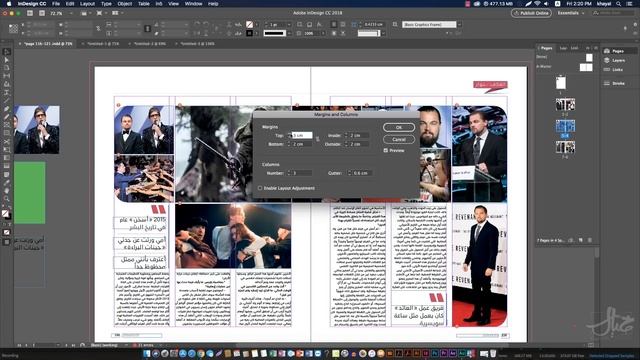Click the delete page trash icon
Viewport: 640px width, 360px height.
[590, 240]
